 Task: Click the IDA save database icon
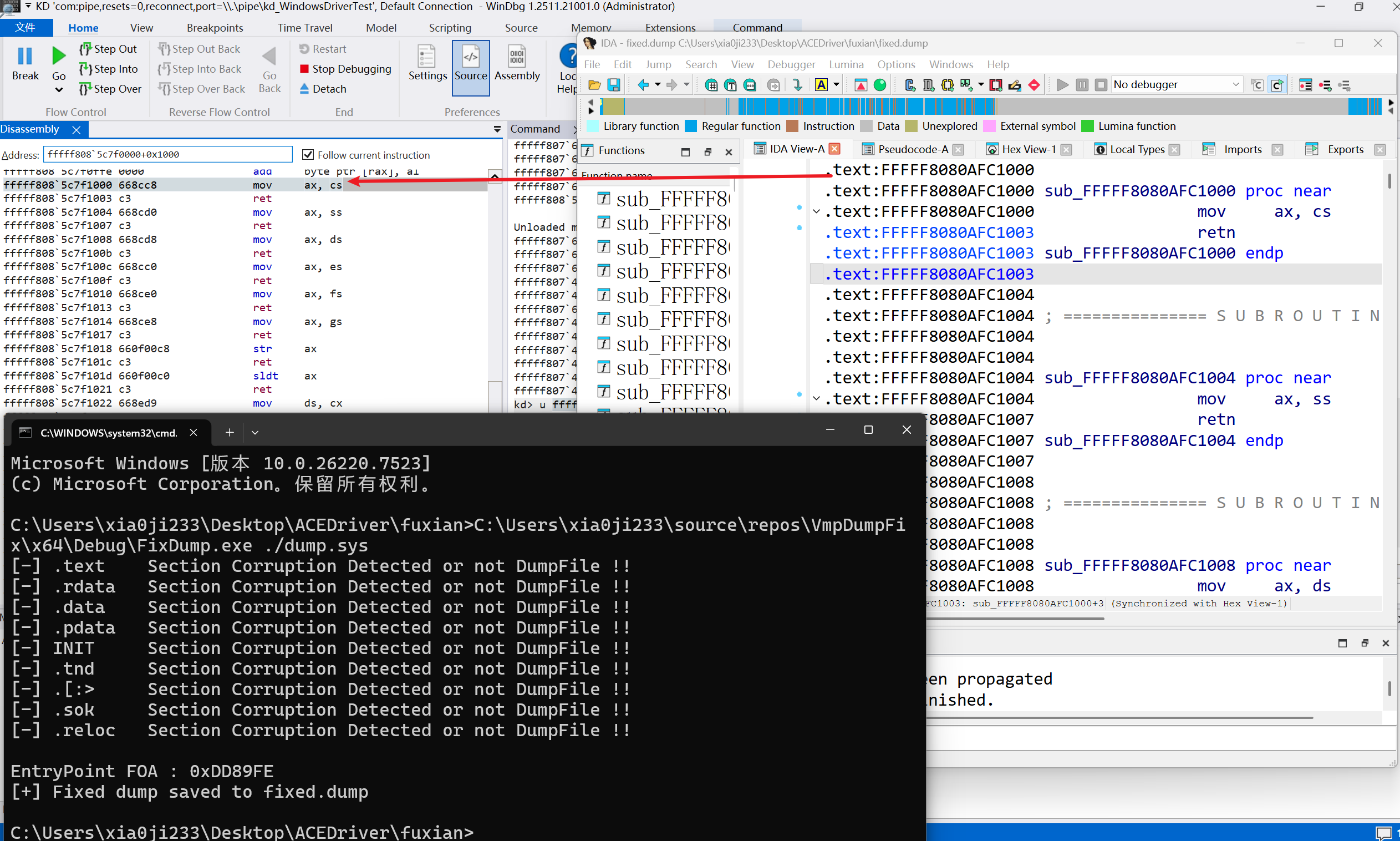[613, 85]
